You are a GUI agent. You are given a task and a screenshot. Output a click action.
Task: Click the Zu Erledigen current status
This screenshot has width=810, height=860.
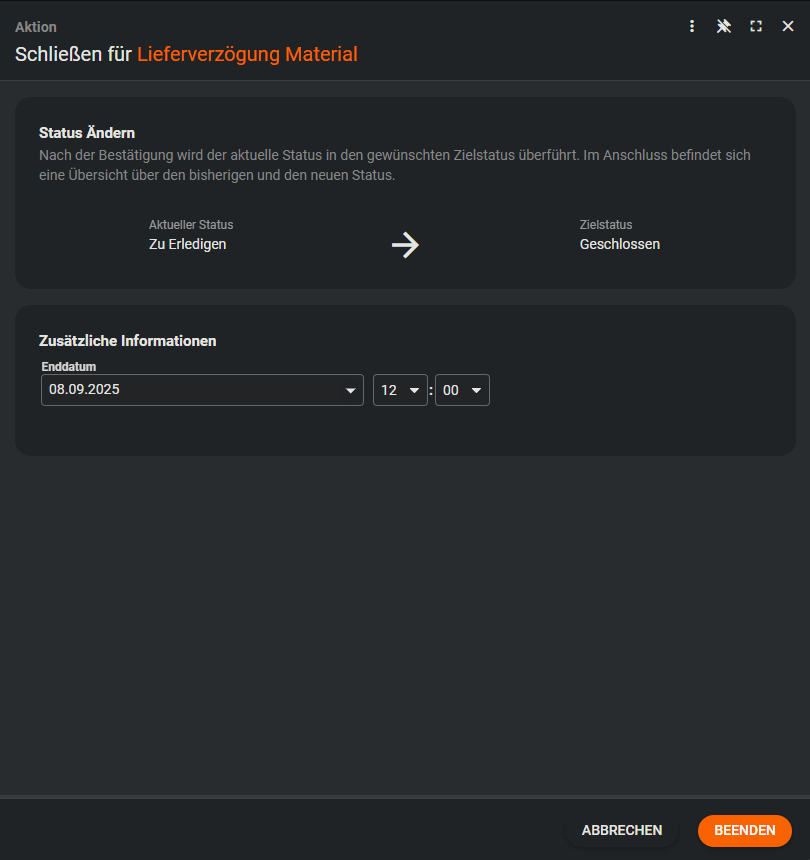point(188,244)
